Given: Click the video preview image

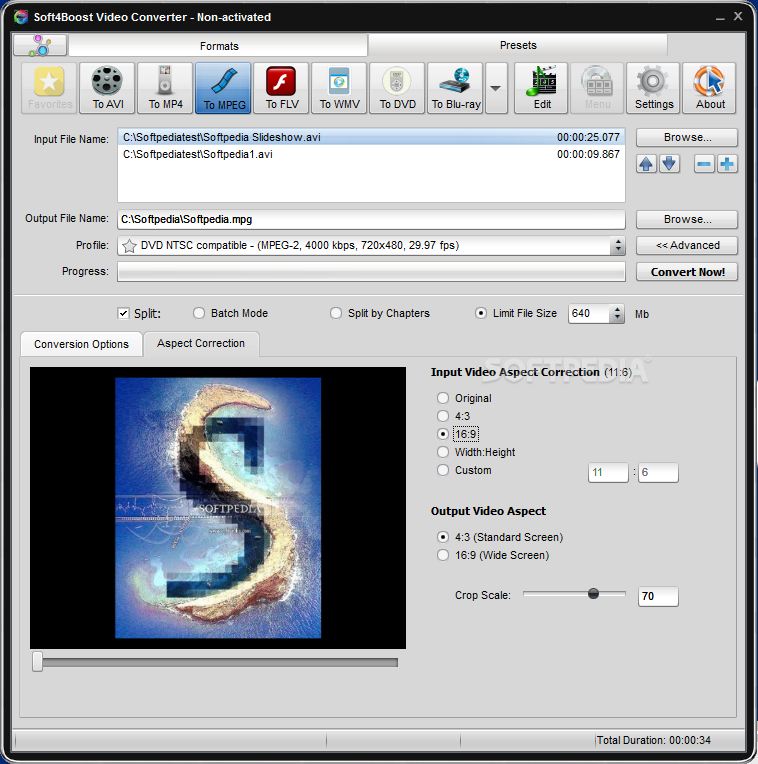Looking at the screenshot, I should click(x=218, y=508).
